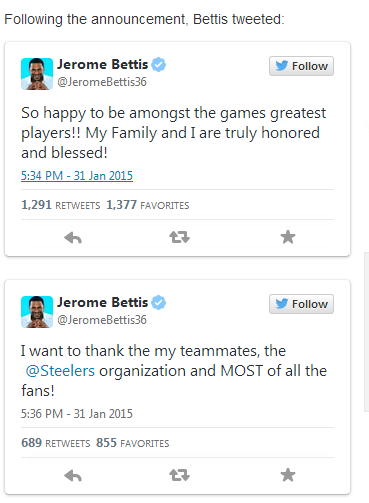The image size is (369, 503).
Task: Open the 5:34 PM - 31 Jan 2015 timestamp link
Action: [77, 176]
